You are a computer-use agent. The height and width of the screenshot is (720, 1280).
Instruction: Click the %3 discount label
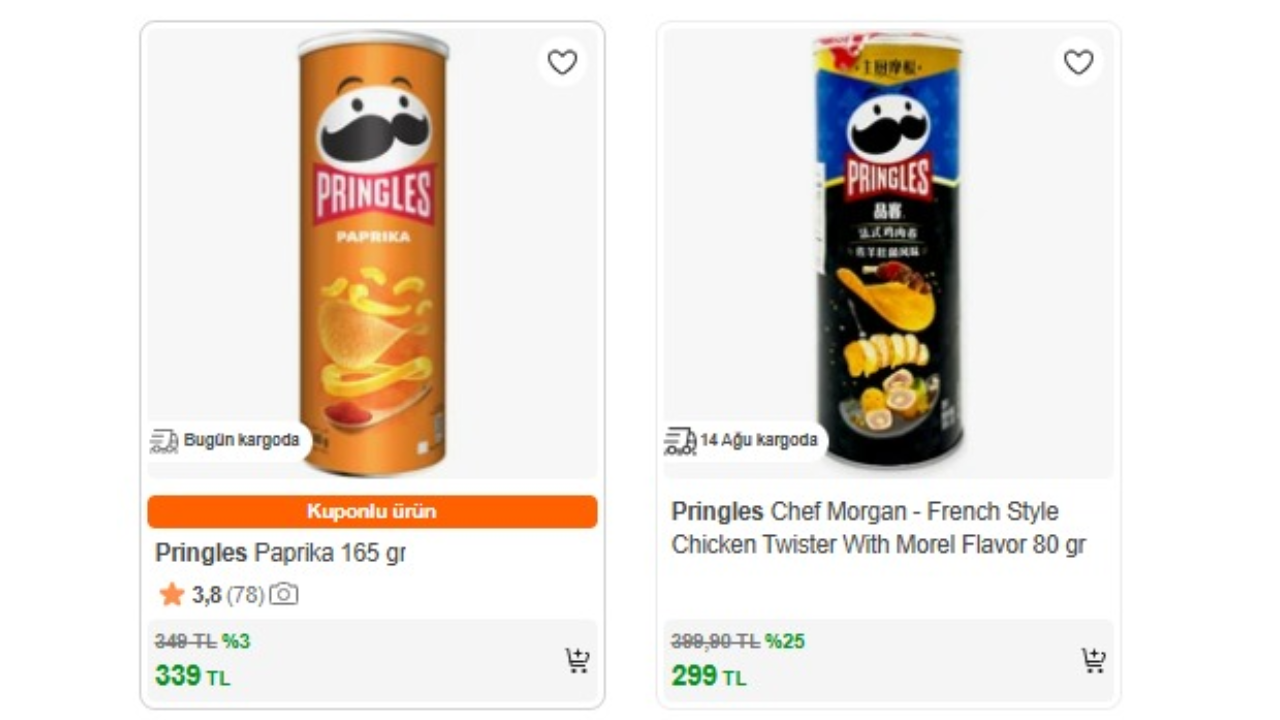(x=236, y=641)
